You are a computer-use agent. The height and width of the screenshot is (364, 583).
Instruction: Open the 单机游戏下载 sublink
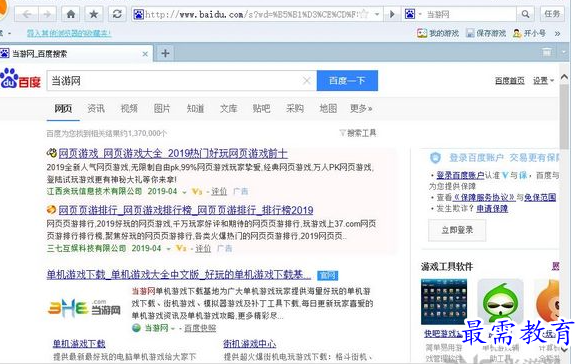pos(79,344)
